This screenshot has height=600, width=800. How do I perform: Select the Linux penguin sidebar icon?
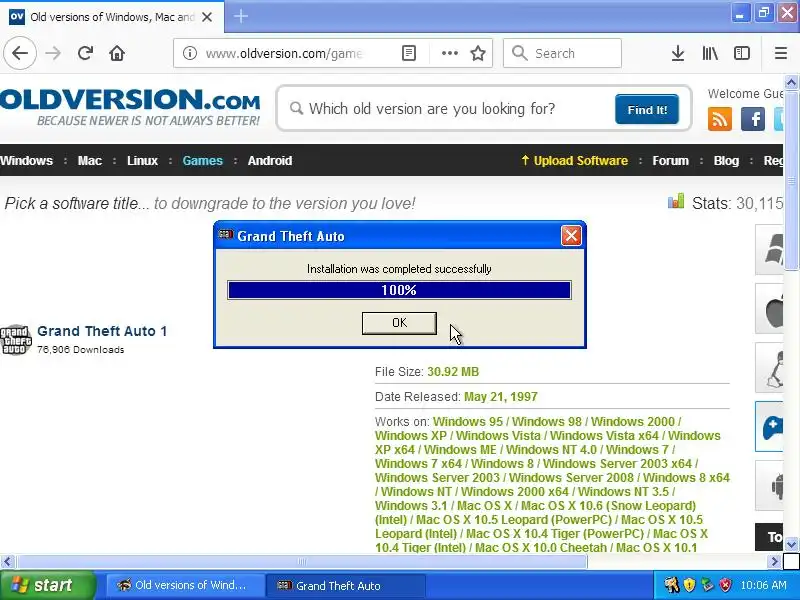point(771,367)
